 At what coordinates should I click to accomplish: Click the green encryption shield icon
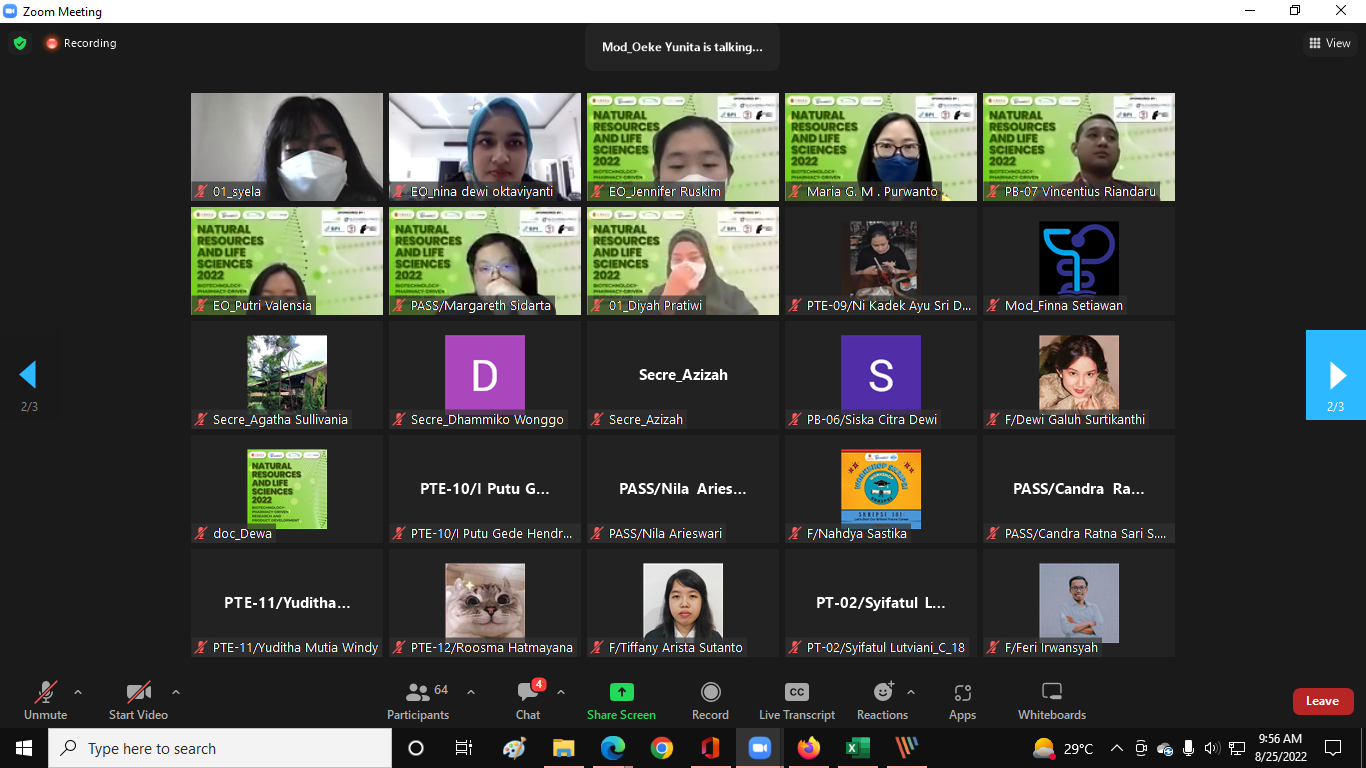[19, 43]
